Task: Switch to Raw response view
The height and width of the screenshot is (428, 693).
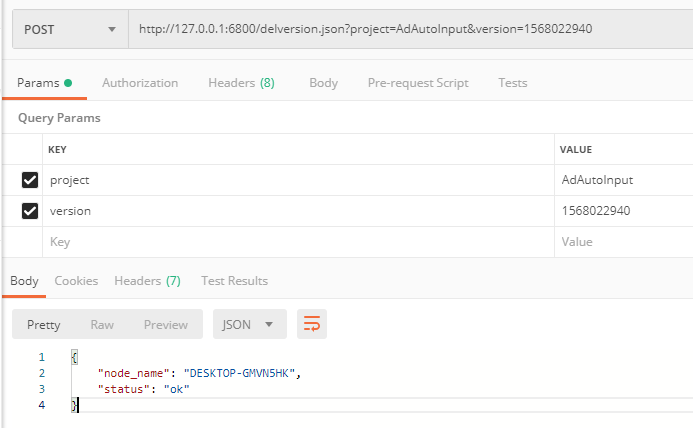Action: pos(102,324)
